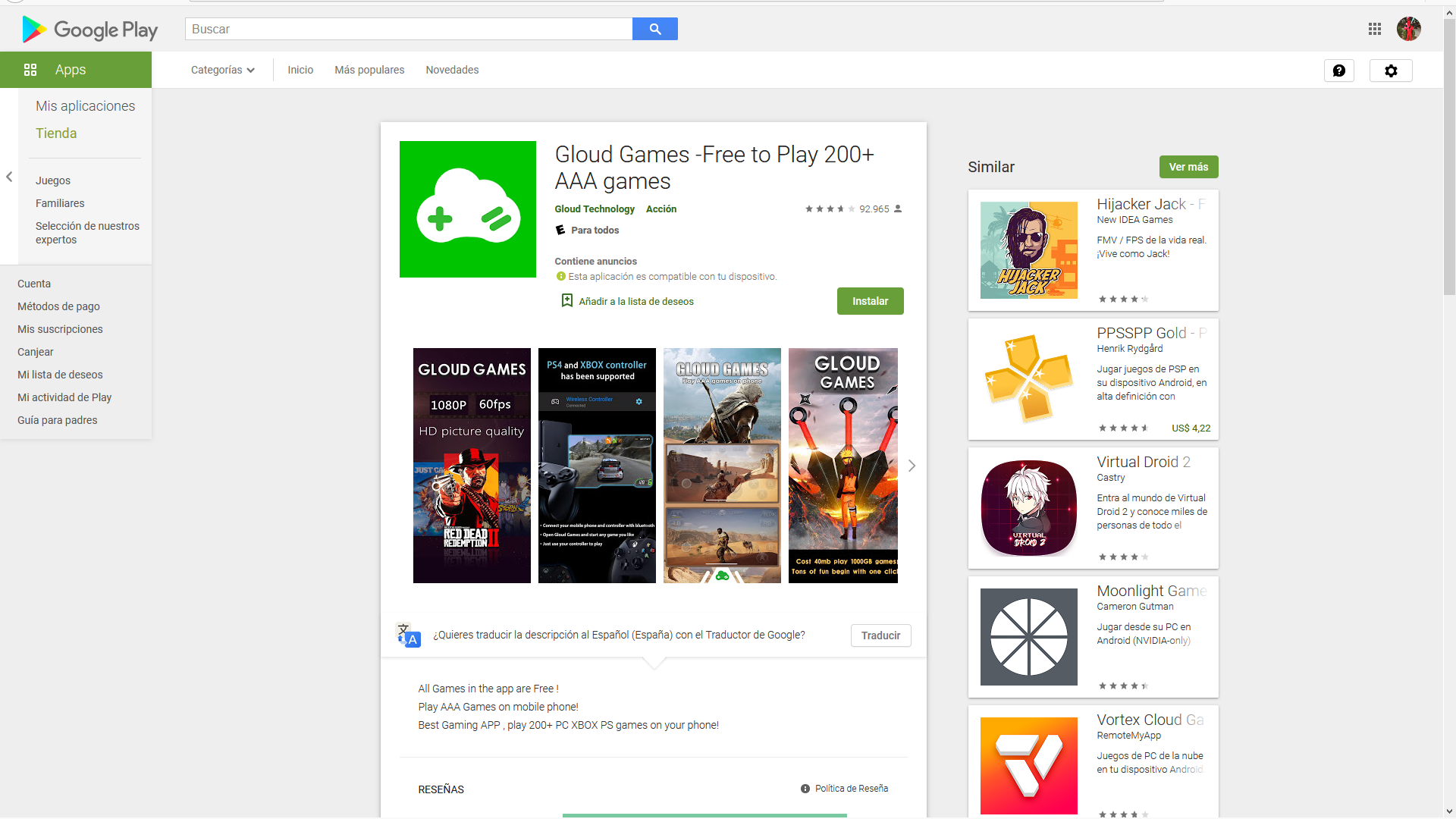Open the Castry developer link
The height and width of the screenshot is (819, 1456).
point(1110,478)
